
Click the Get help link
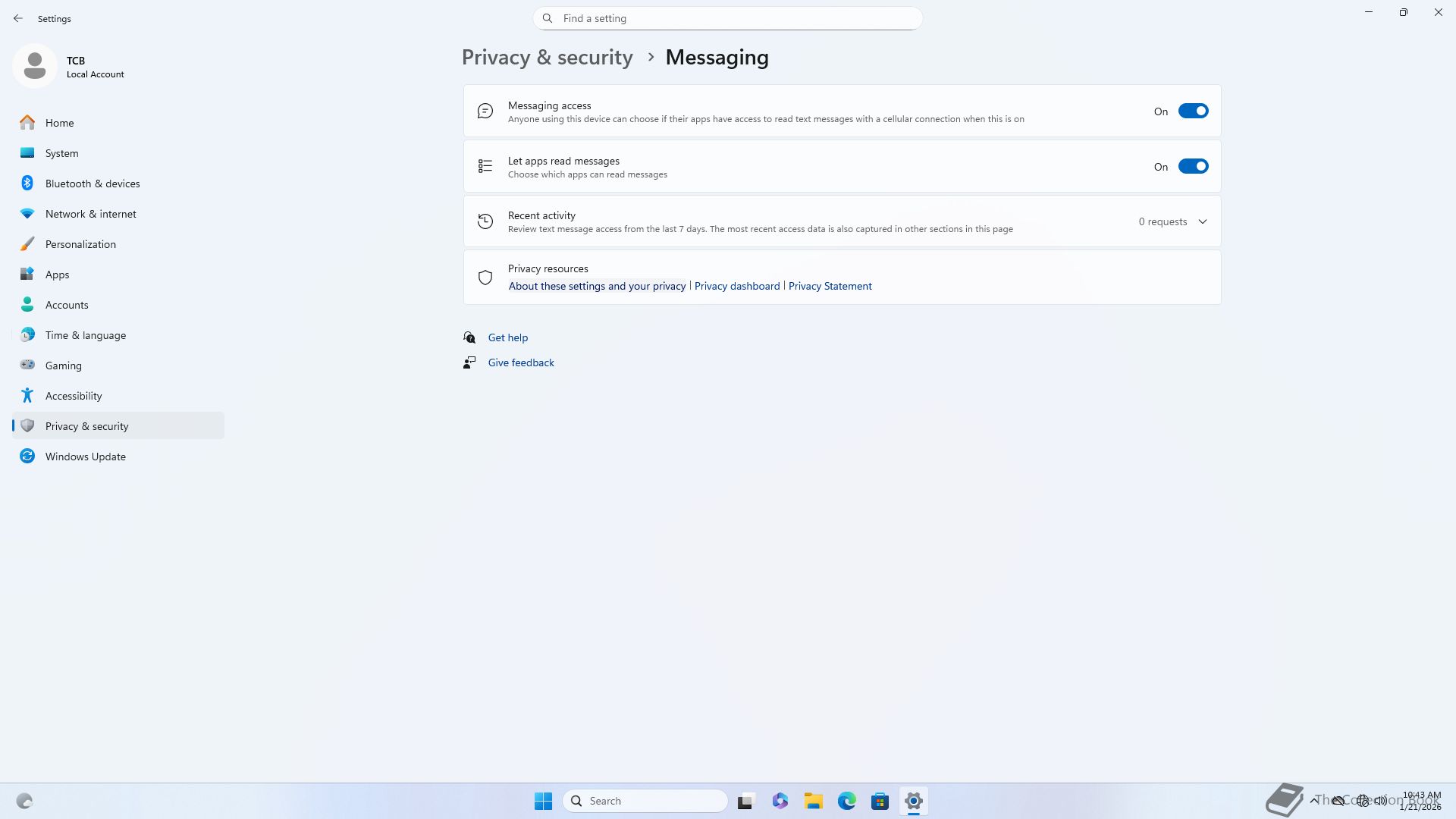pyautogui.click(x=507, y=338)
